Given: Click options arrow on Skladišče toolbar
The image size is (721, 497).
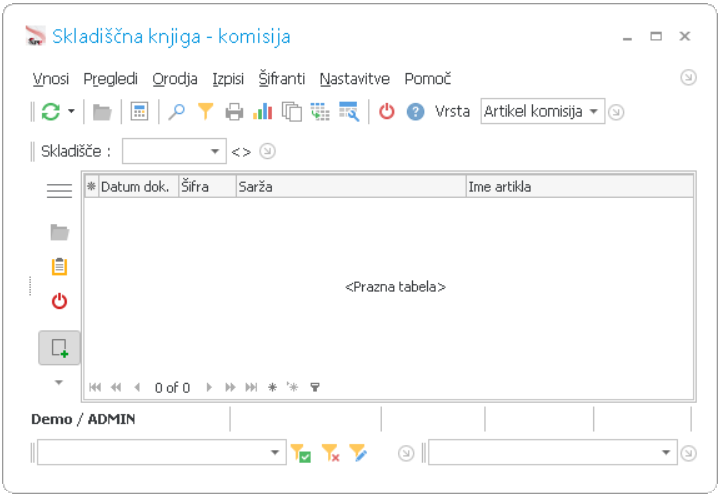Looking at the screenshot, I should 268,151.
